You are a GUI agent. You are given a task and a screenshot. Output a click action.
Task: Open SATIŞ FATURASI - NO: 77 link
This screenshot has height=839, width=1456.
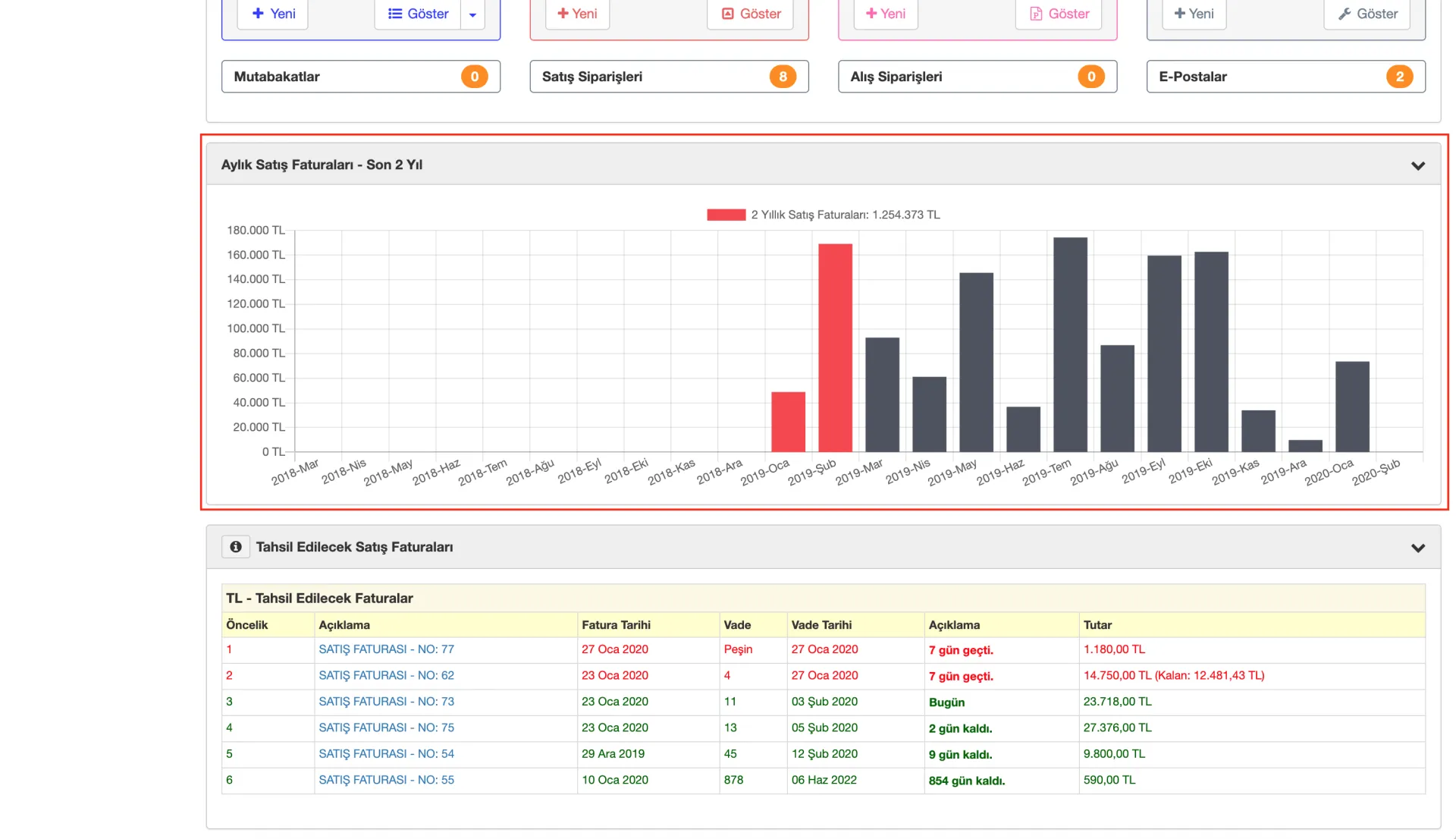point(387,649)
